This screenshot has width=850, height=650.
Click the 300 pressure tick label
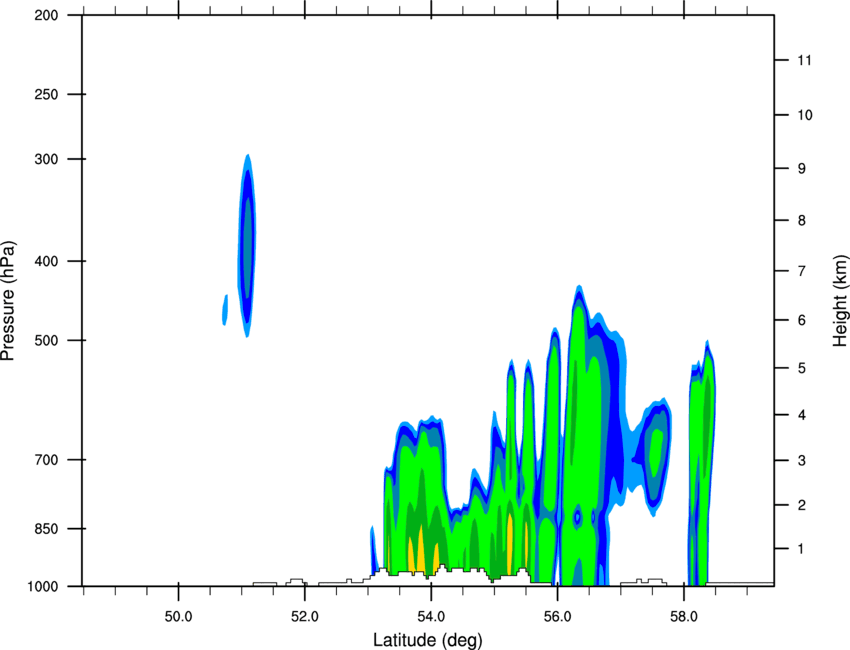46,159
